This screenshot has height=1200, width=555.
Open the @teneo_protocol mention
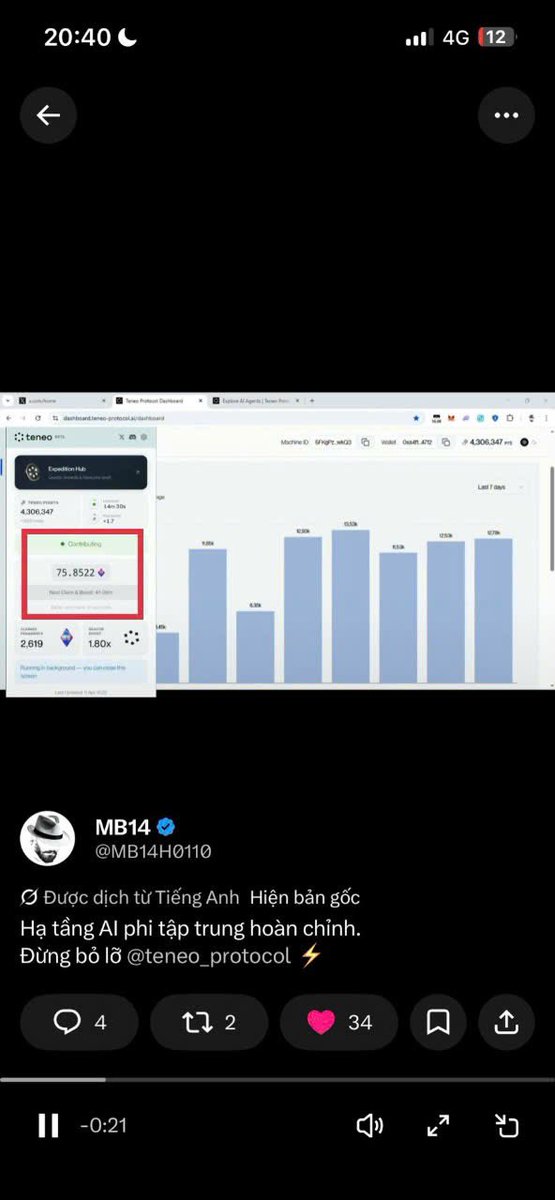(x=209, y=956)
